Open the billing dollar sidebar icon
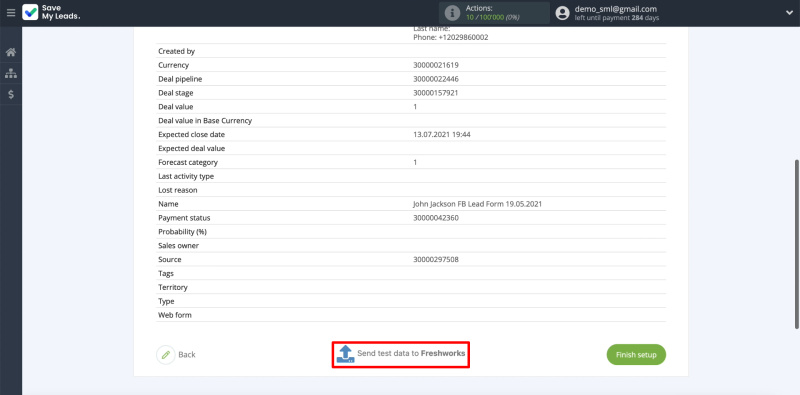Viewport: 800px width, 395px height. (11, 94)
